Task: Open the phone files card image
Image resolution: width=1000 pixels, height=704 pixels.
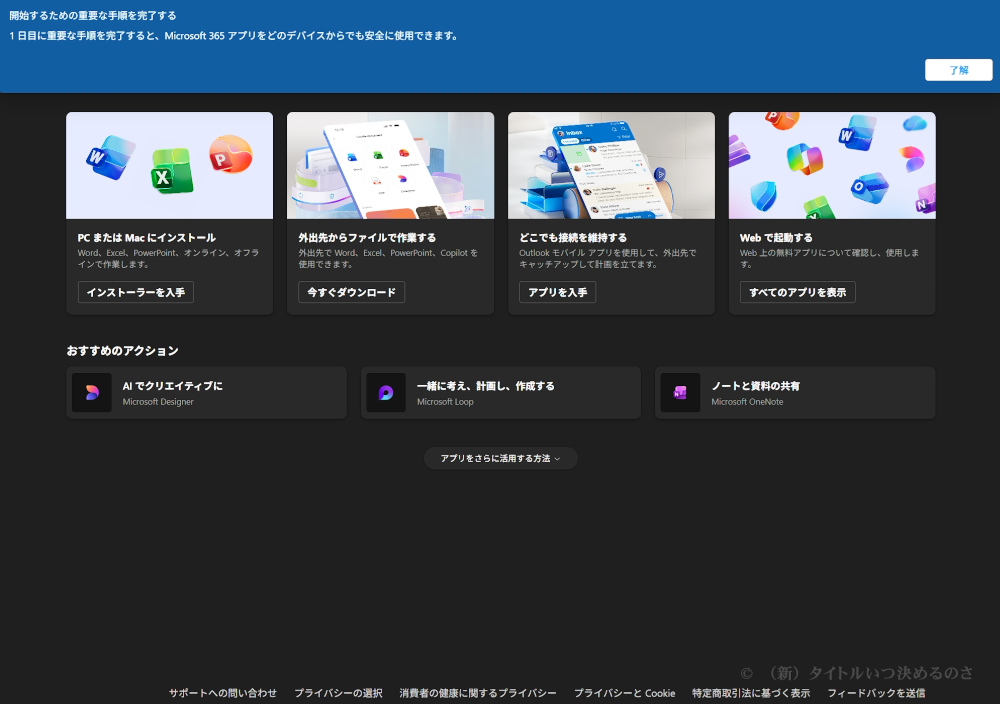Action: (390, 166)
